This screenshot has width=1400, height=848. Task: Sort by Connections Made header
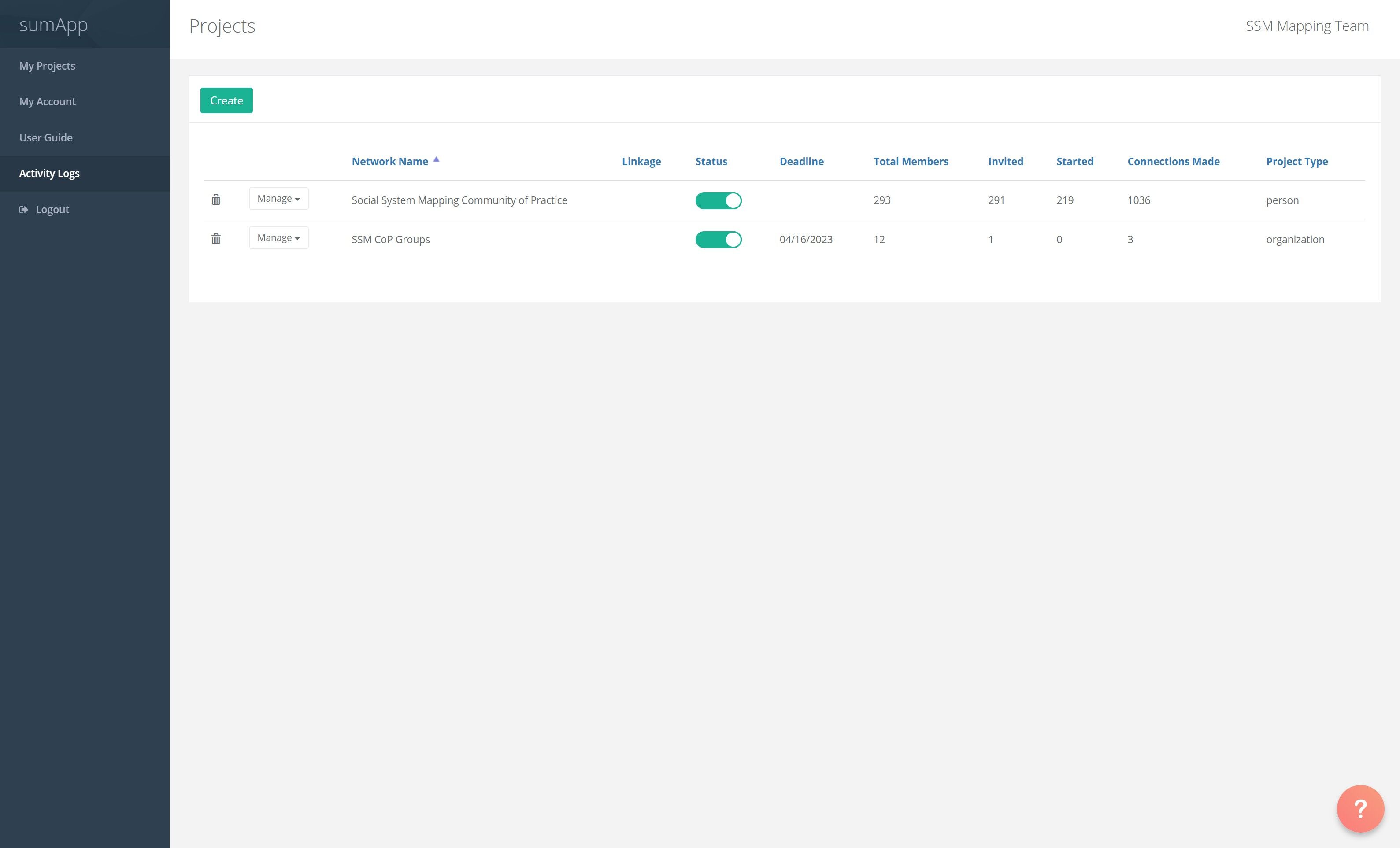click(x=1173, y=161)
